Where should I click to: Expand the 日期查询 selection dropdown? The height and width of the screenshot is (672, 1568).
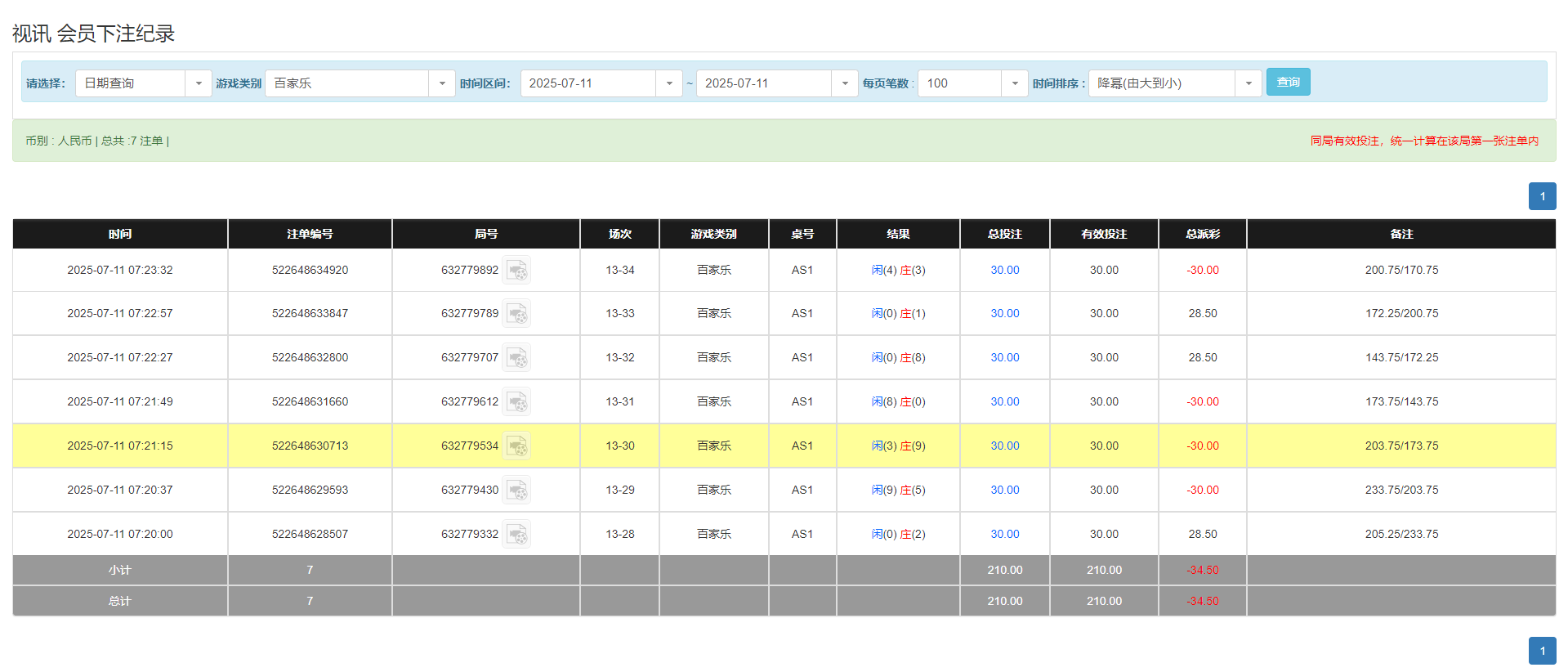tap(198, 83)
